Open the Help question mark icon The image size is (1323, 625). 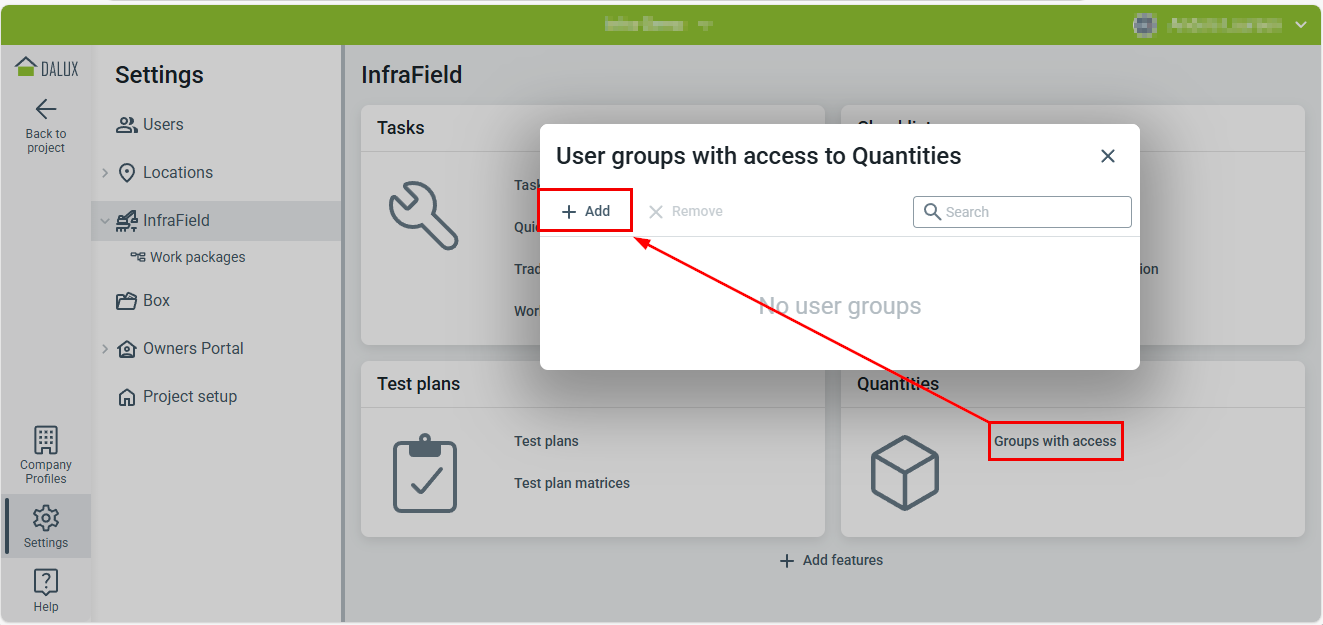[46, 582]
